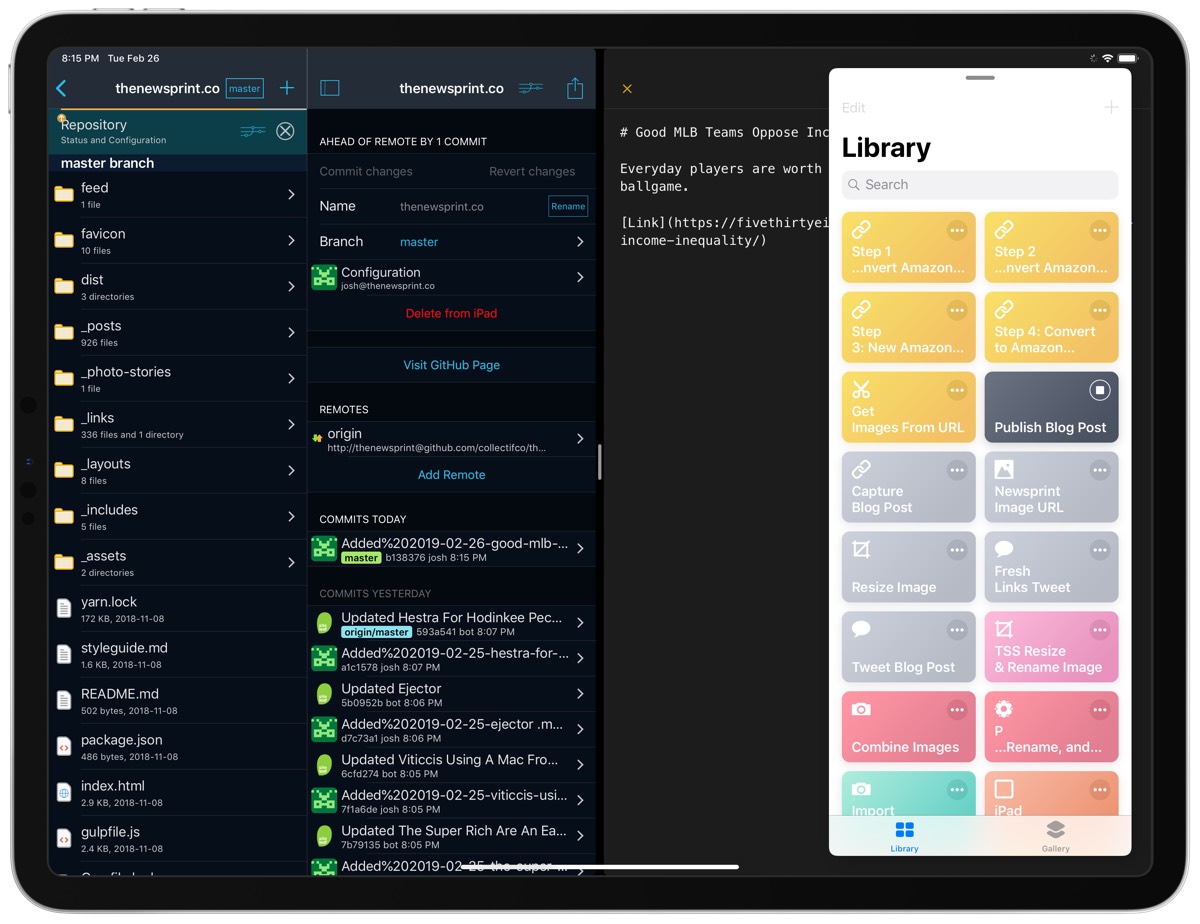
Task: Close the editor with the yellow X
Action: (627, 89)
